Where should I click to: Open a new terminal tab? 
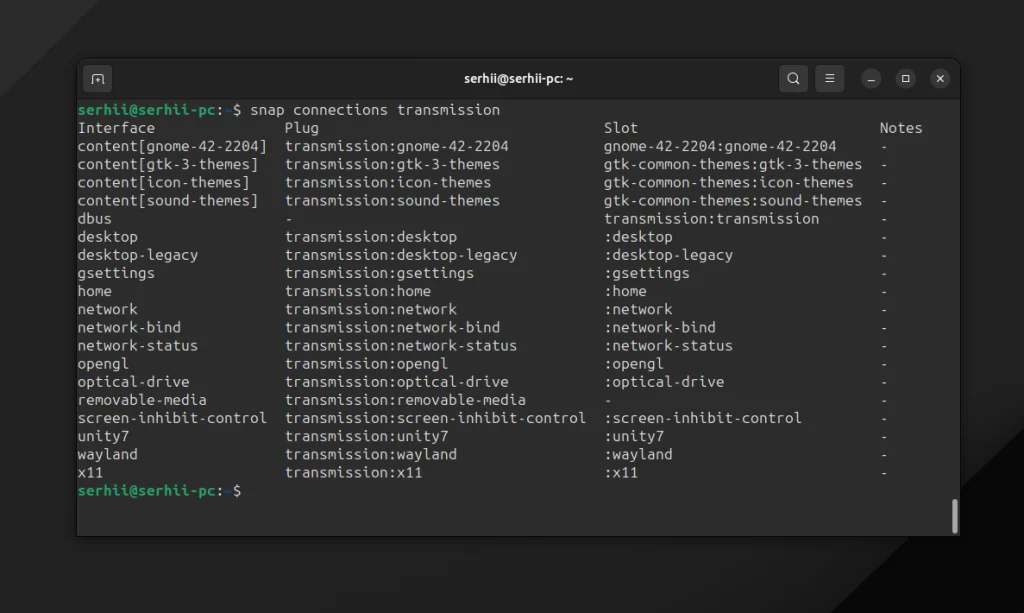(97, 78)
